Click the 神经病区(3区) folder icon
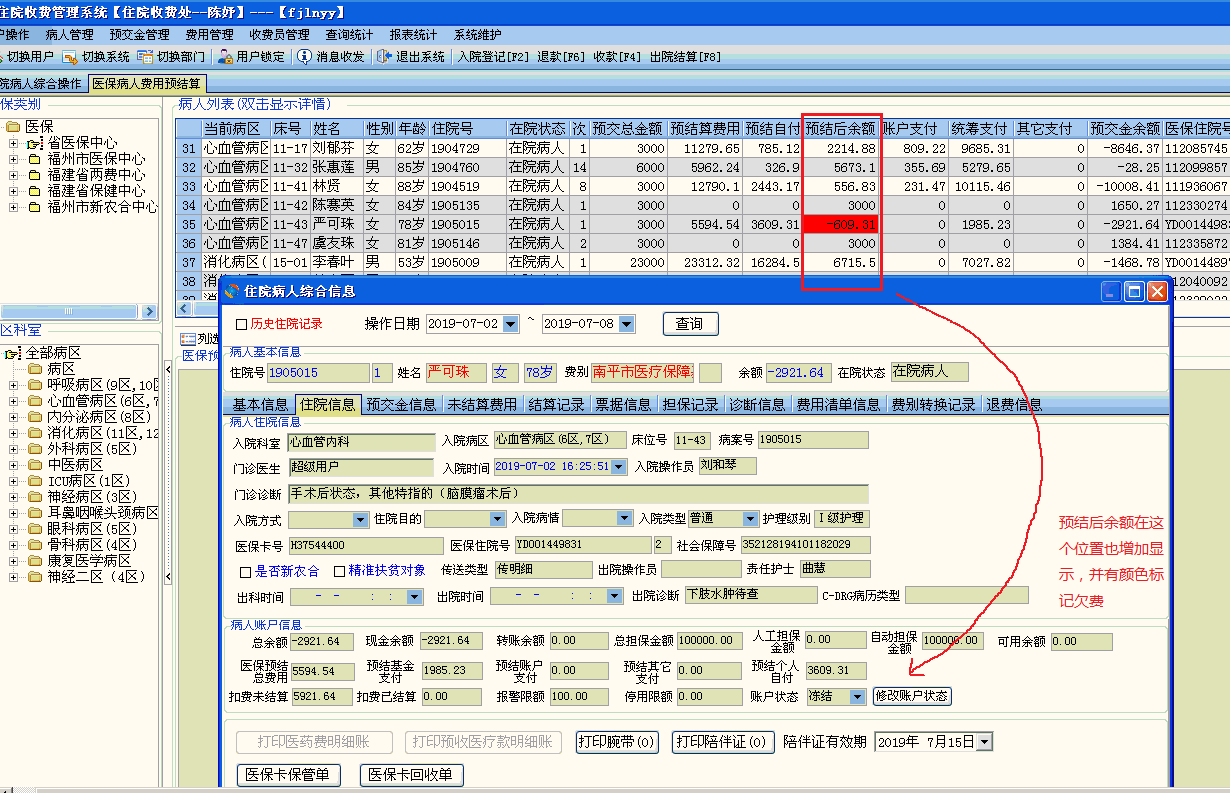 36,497
